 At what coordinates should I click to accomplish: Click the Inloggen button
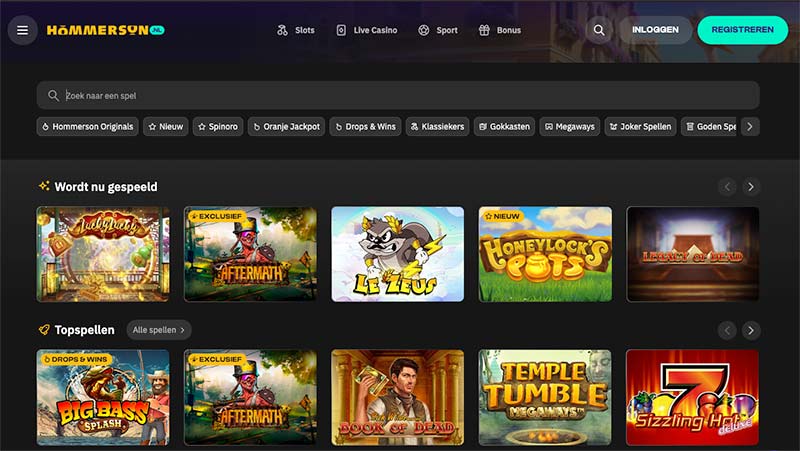(655, 30)
